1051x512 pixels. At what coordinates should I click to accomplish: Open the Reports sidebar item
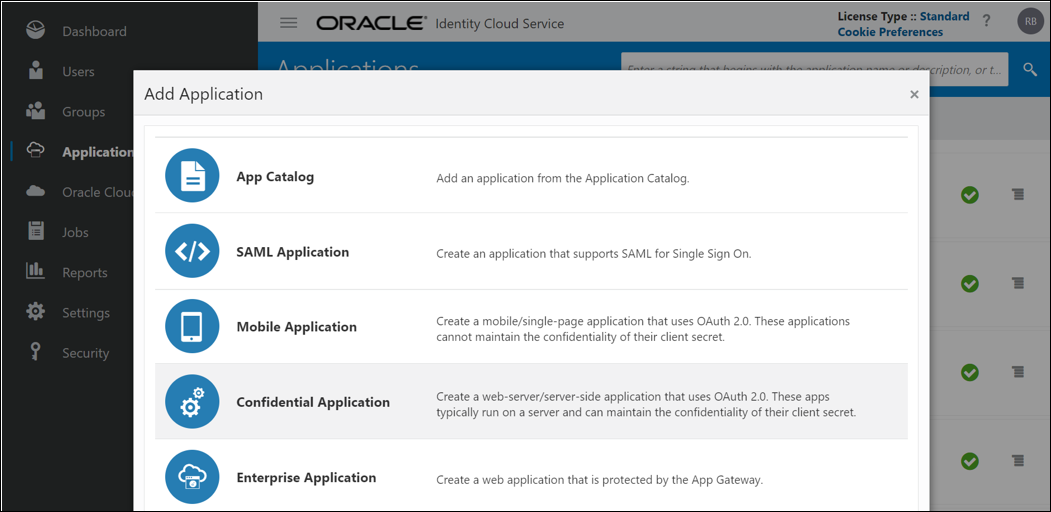click(84, 272)
